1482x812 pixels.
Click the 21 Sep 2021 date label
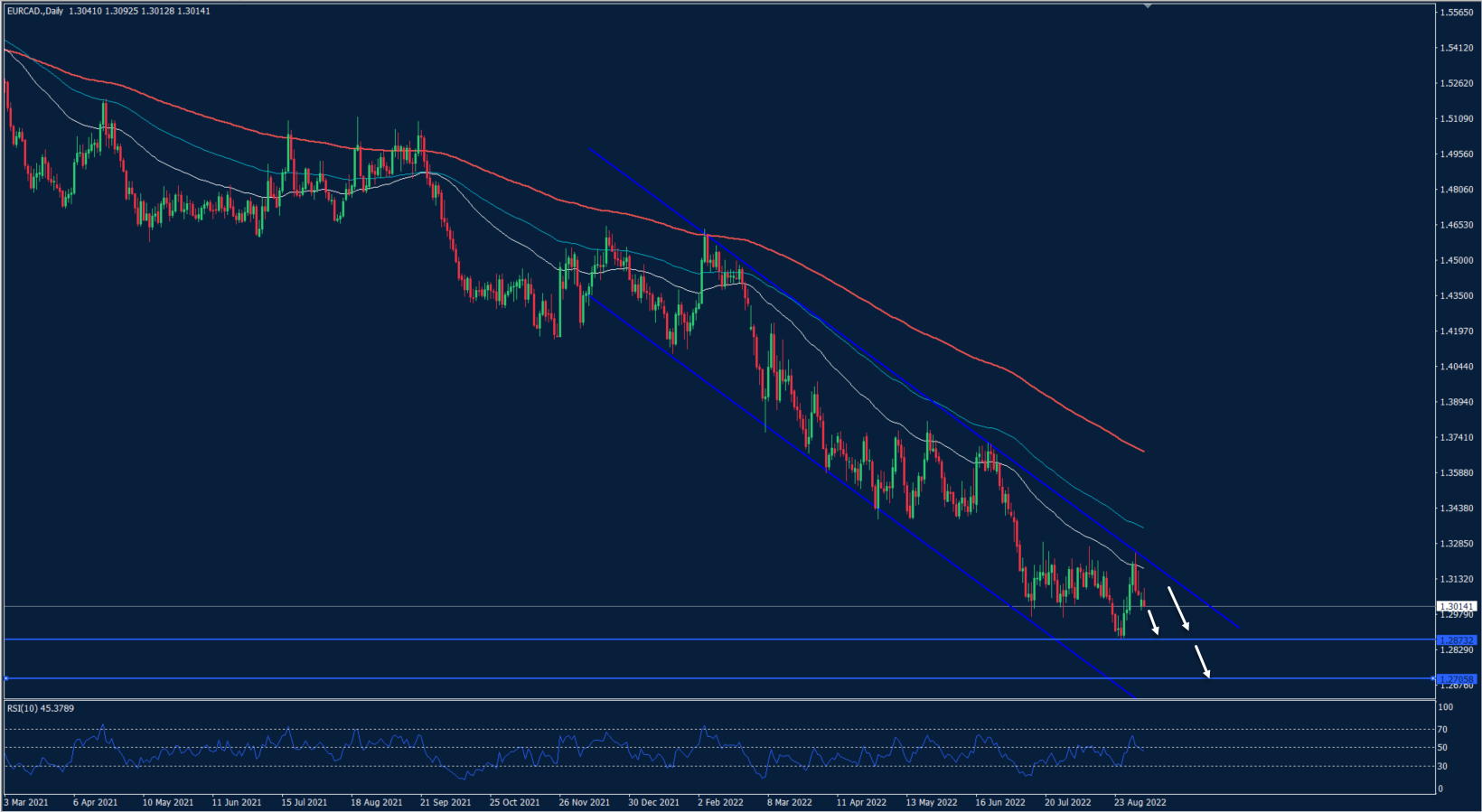click(x=446, y=802)
